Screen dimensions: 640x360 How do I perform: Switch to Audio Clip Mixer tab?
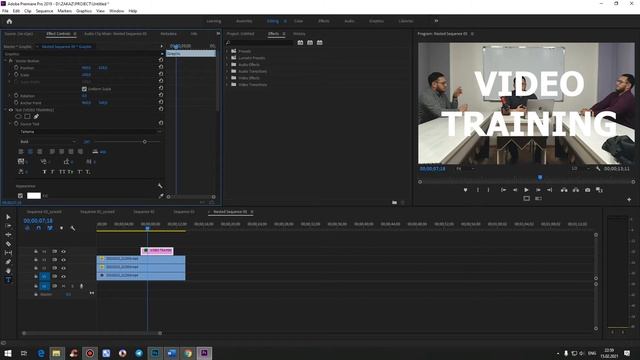[115, 34]
